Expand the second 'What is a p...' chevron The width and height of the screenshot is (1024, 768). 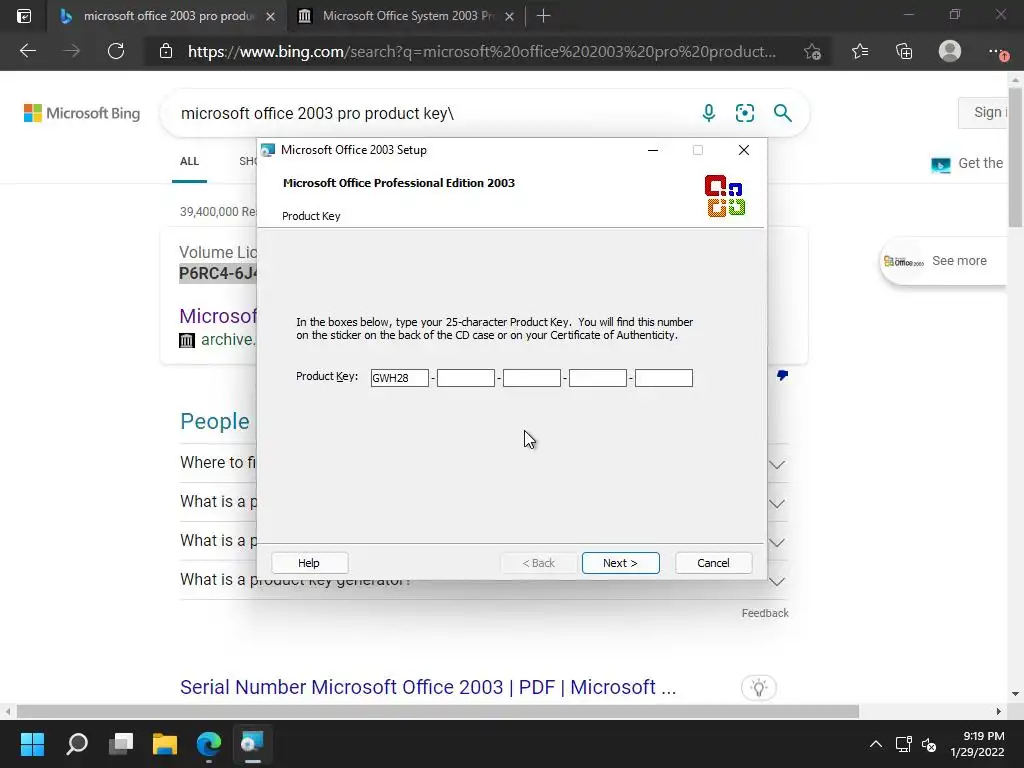tap(776, 543)
